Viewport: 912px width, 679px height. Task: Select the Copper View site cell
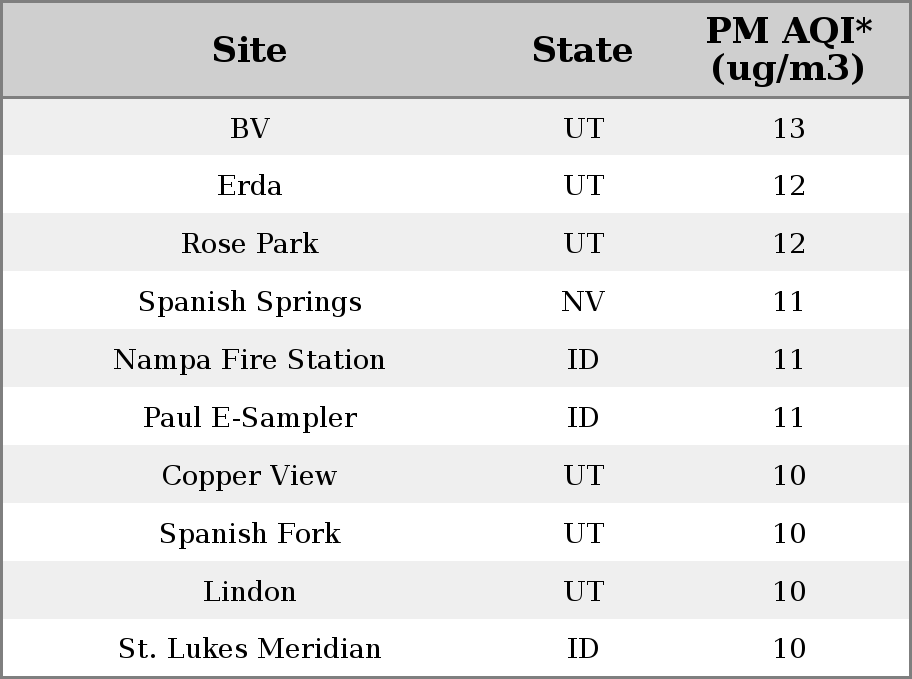pyautogui.click(x=250, y=476)
